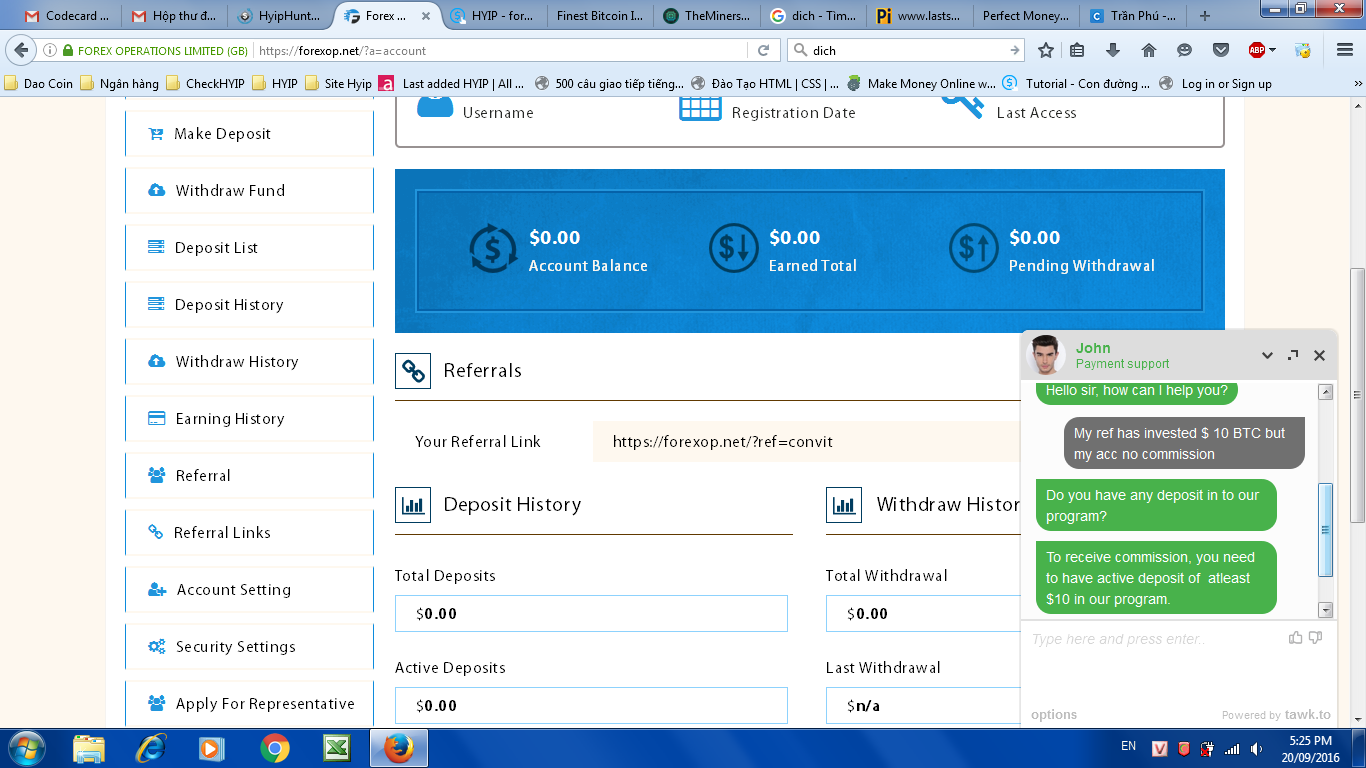
Task: Open the new tab plus button
Action: tap(1204, 16)
